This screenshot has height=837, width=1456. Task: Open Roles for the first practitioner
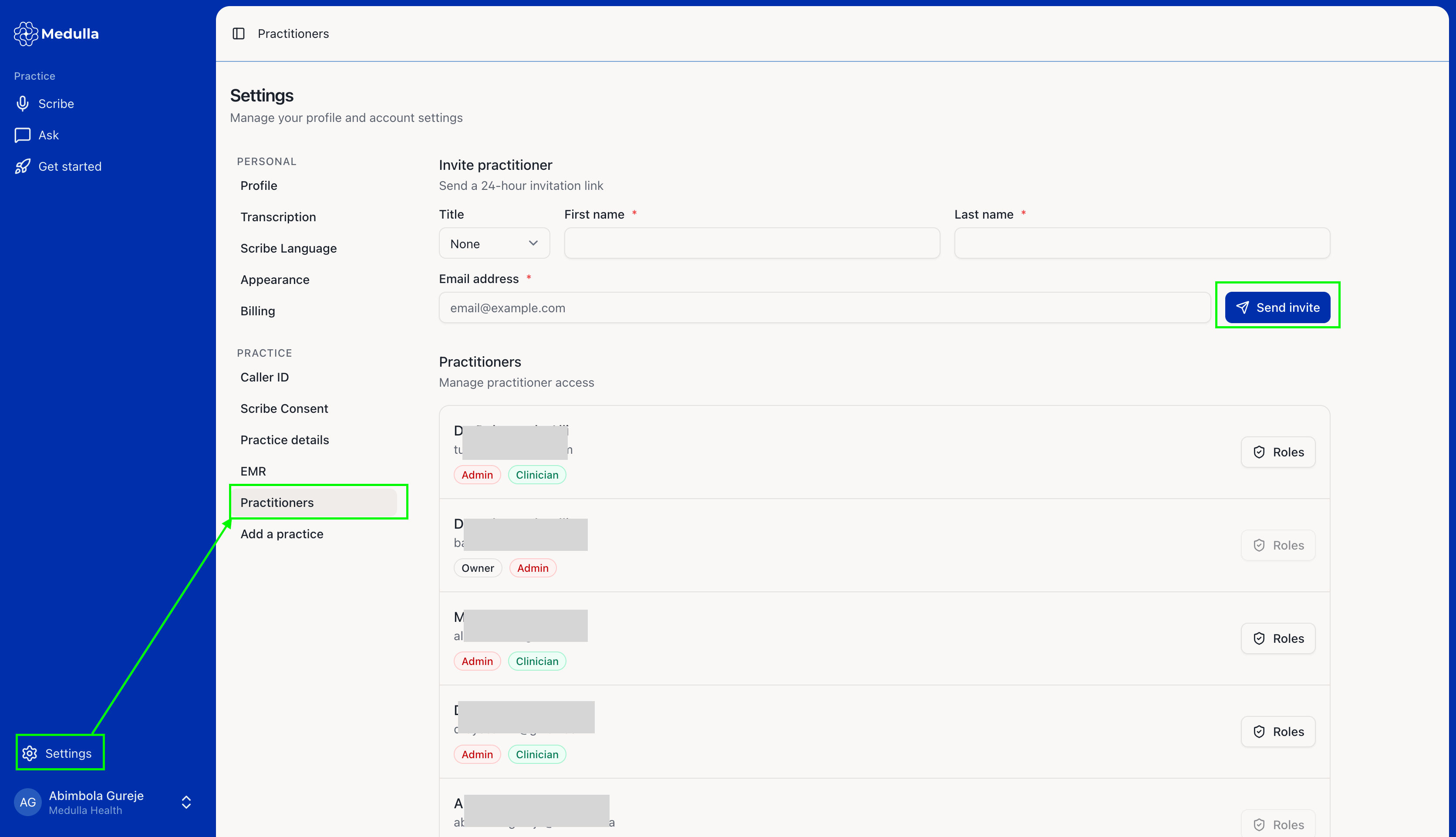click(x=1278, y=452)
